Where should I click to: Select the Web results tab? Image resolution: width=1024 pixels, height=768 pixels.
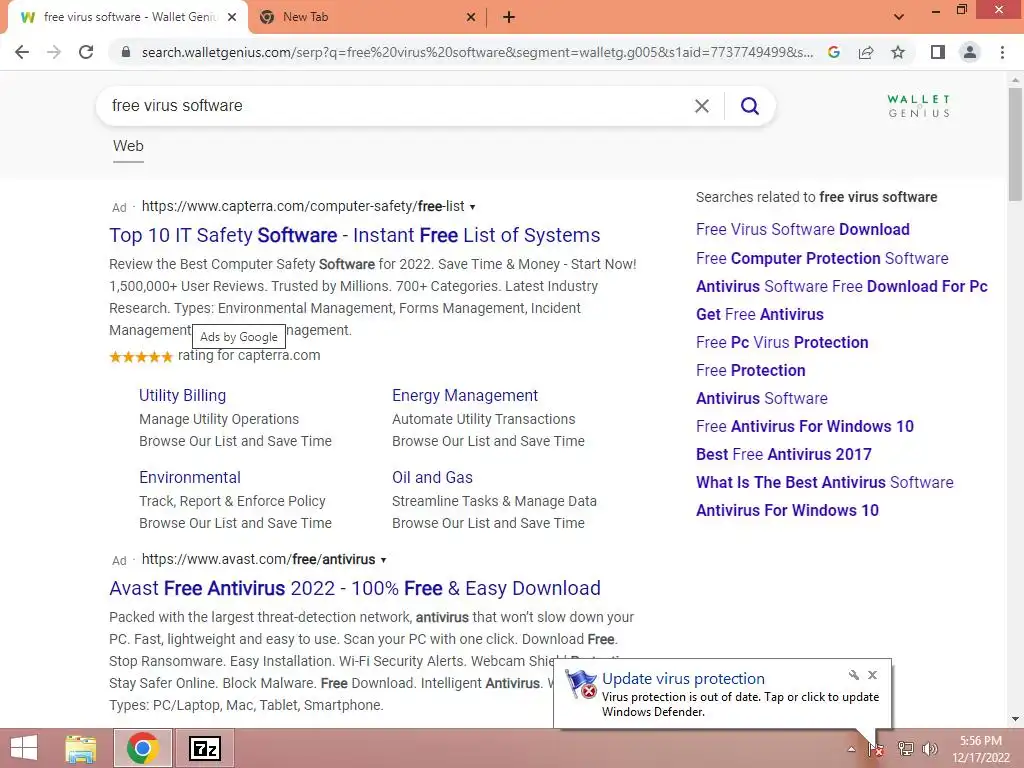pyautogui.click(x=128, y=146)
